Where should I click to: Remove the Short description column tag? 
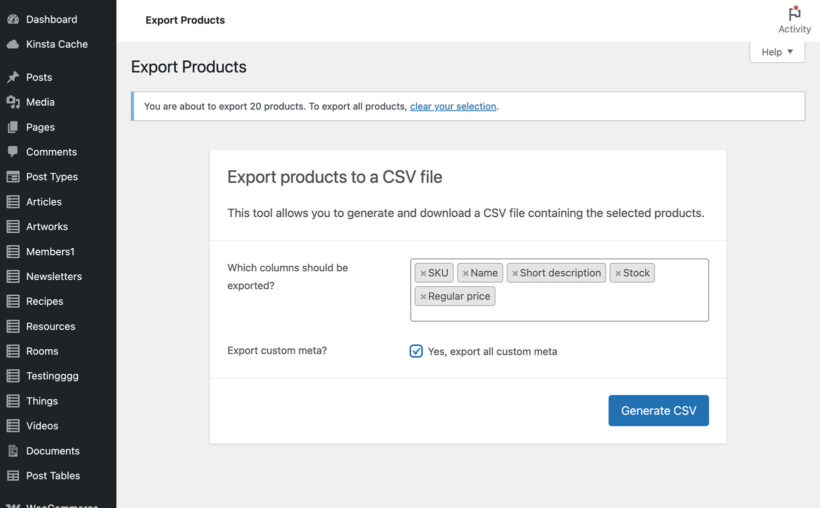tap(515, 274)
